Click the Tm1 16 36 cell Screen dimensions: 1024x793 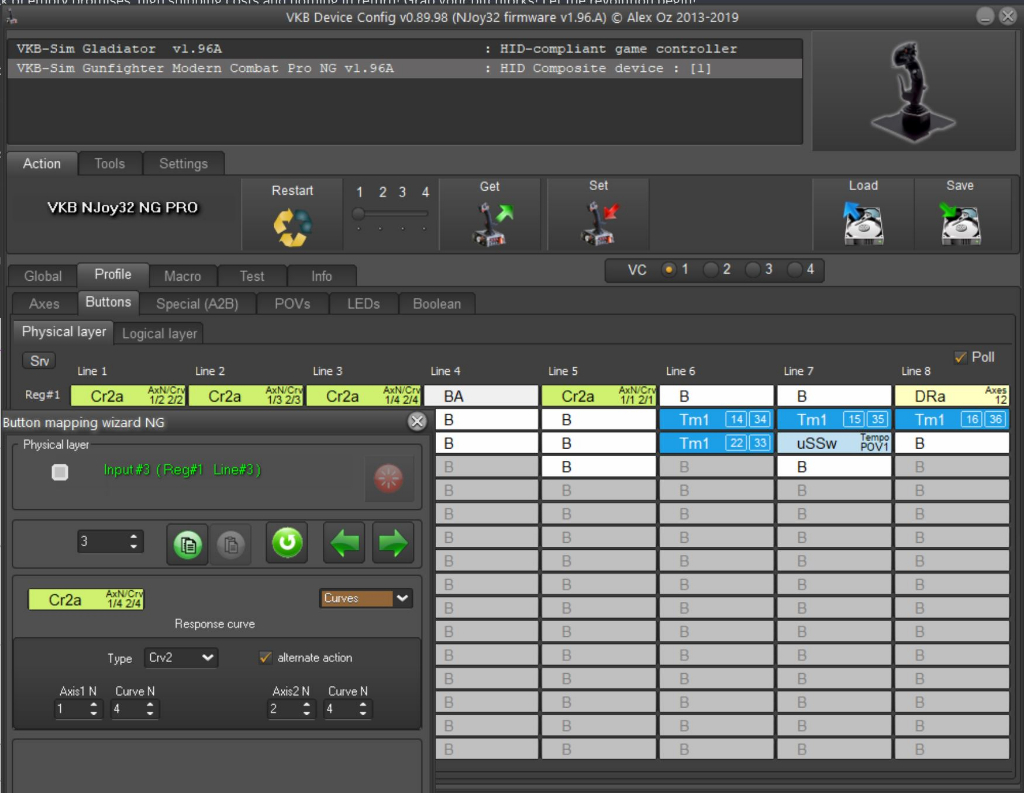point(952,419)
